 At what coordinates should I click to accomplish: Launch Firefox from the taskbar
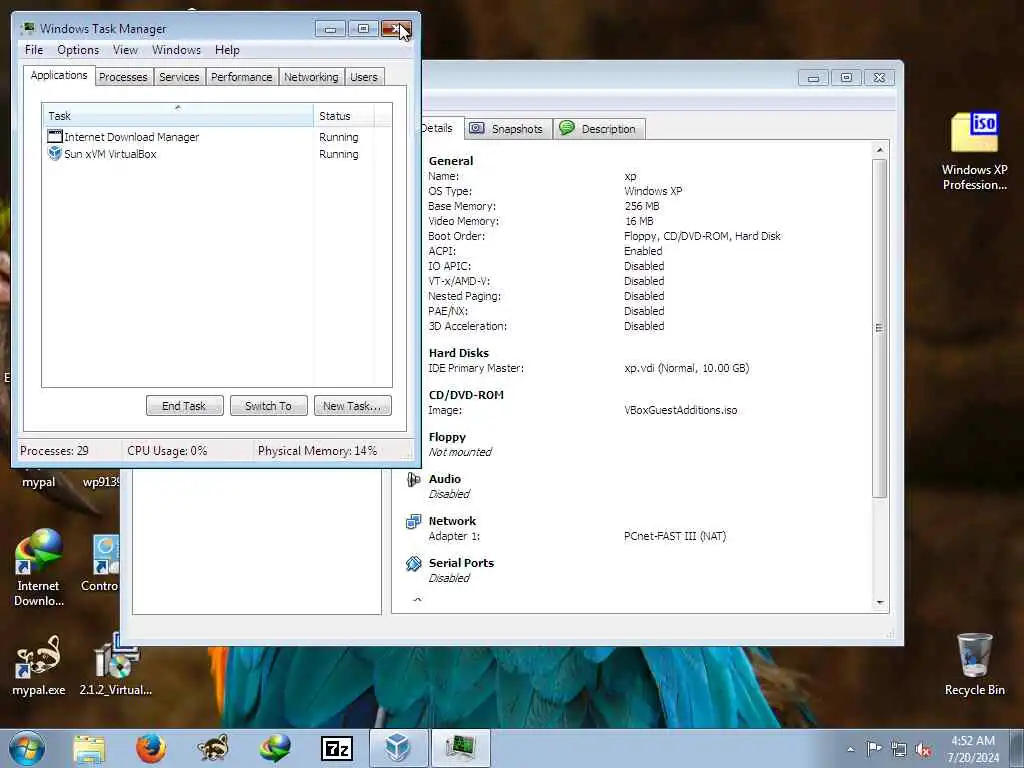point(151,749)
